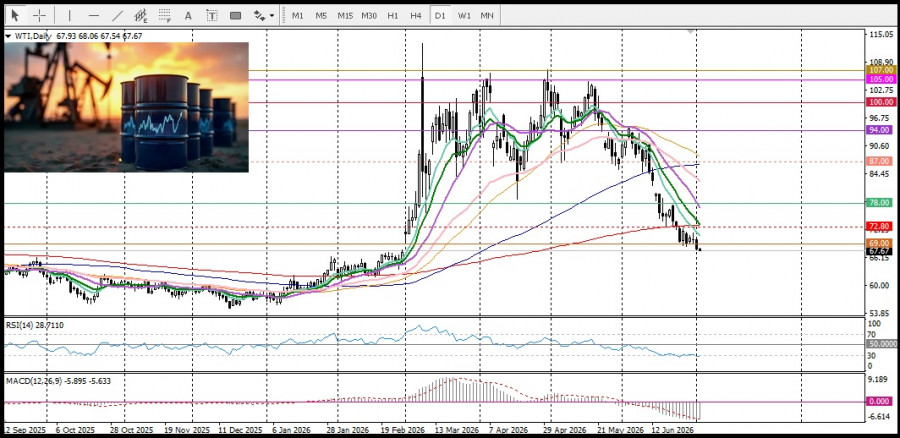Switch to H4 timeframe
900x438 pixels.
[x=416, y=15]
